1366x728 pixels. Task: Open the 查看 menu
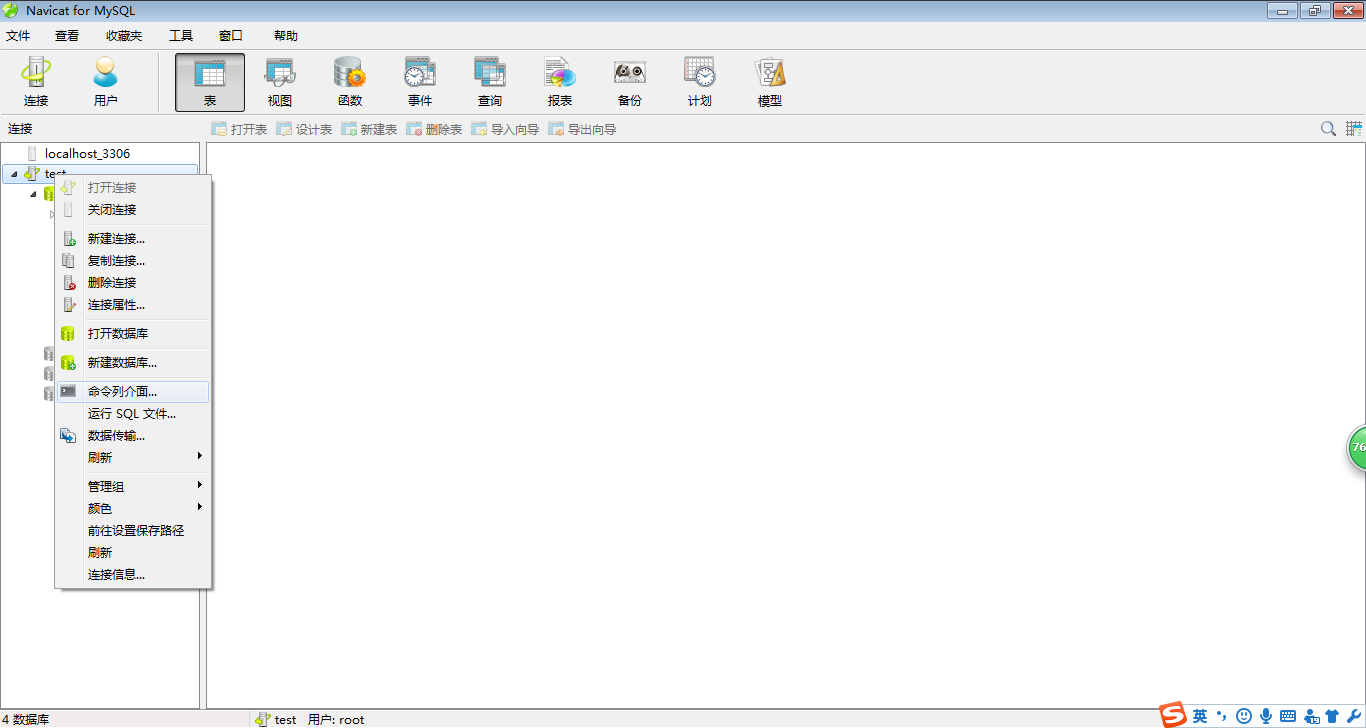67,35
